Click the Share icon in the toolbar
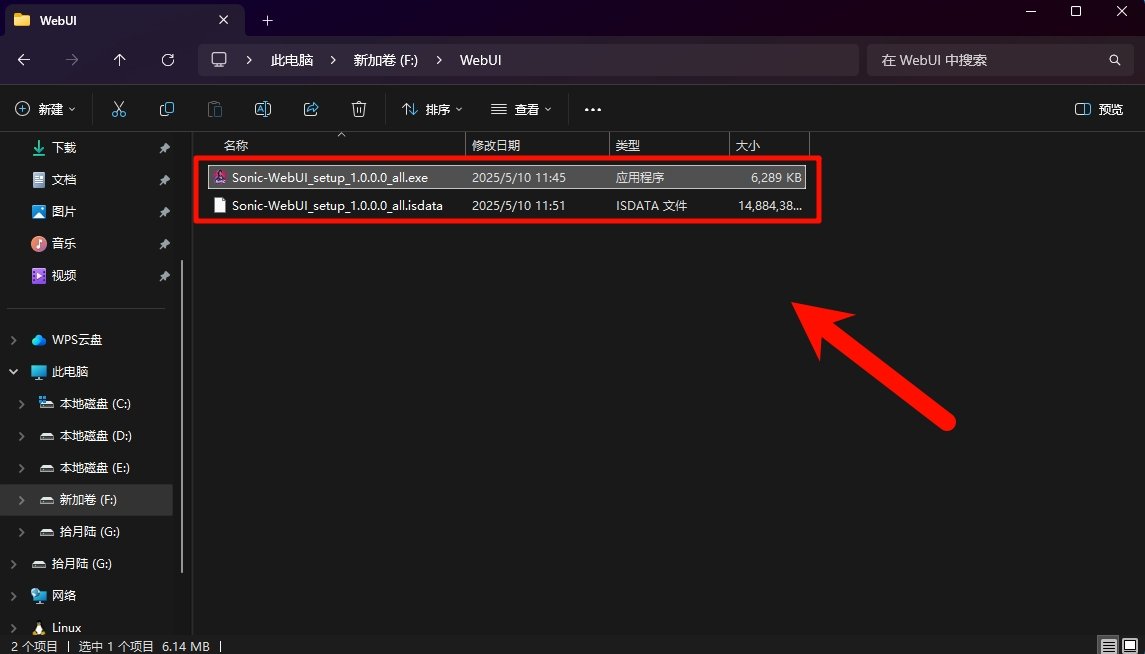1145x654 pixels. point(310,109)
